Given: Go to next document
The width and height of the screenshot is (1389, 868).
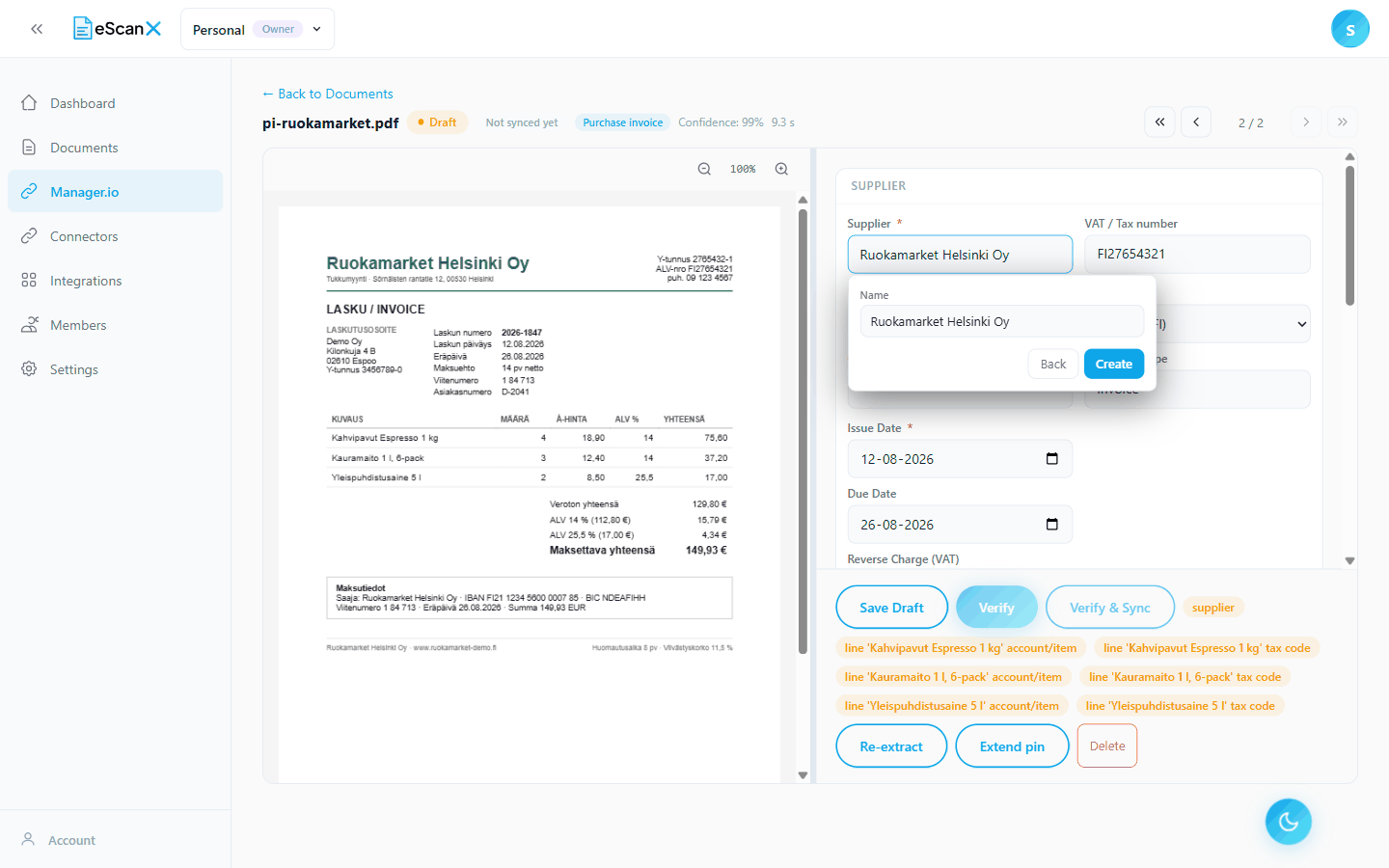Looking at the screenshot, I should coord(1306,122).
